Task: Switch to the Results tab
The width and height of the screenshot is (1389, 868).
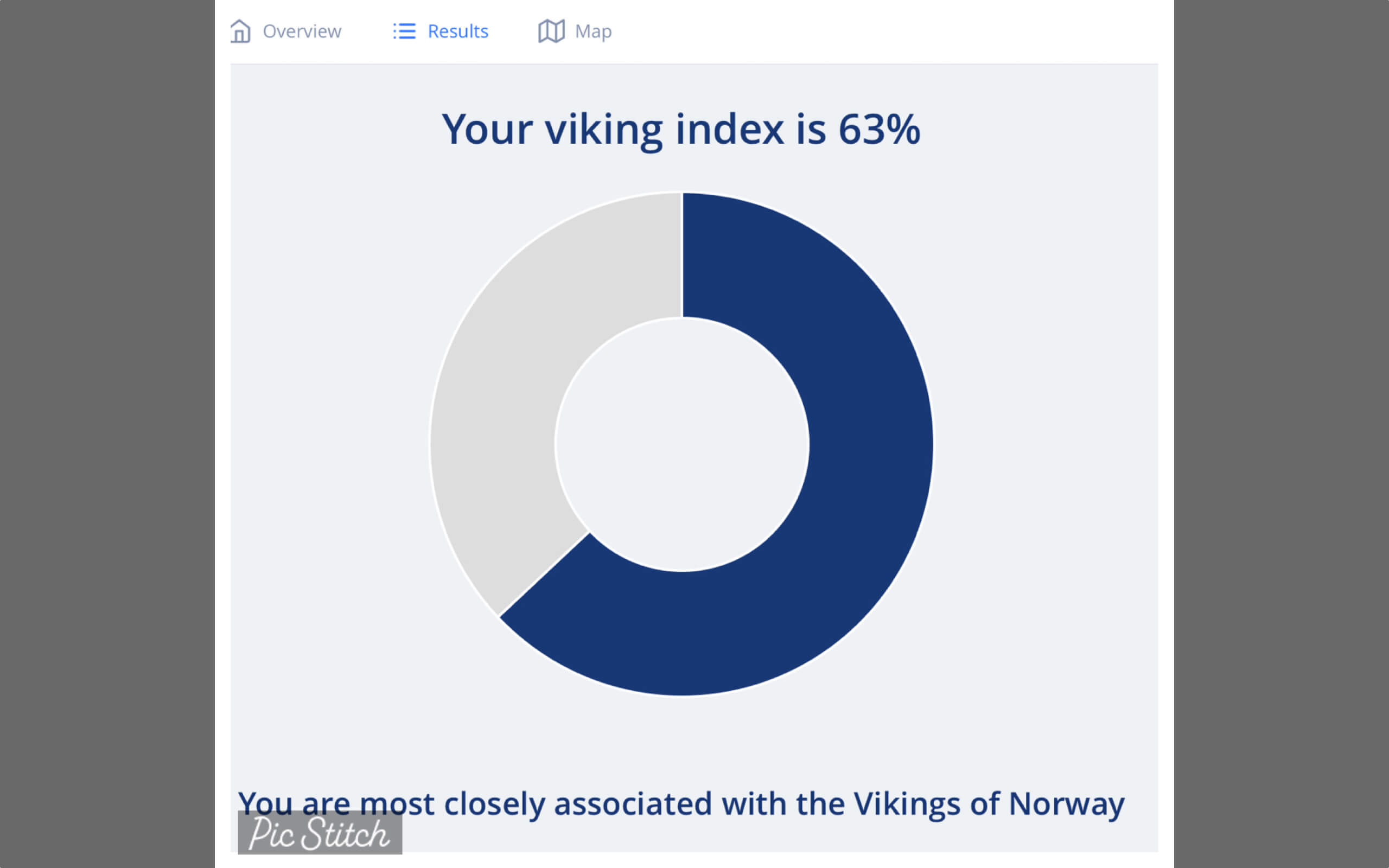Action: (457, 31)
